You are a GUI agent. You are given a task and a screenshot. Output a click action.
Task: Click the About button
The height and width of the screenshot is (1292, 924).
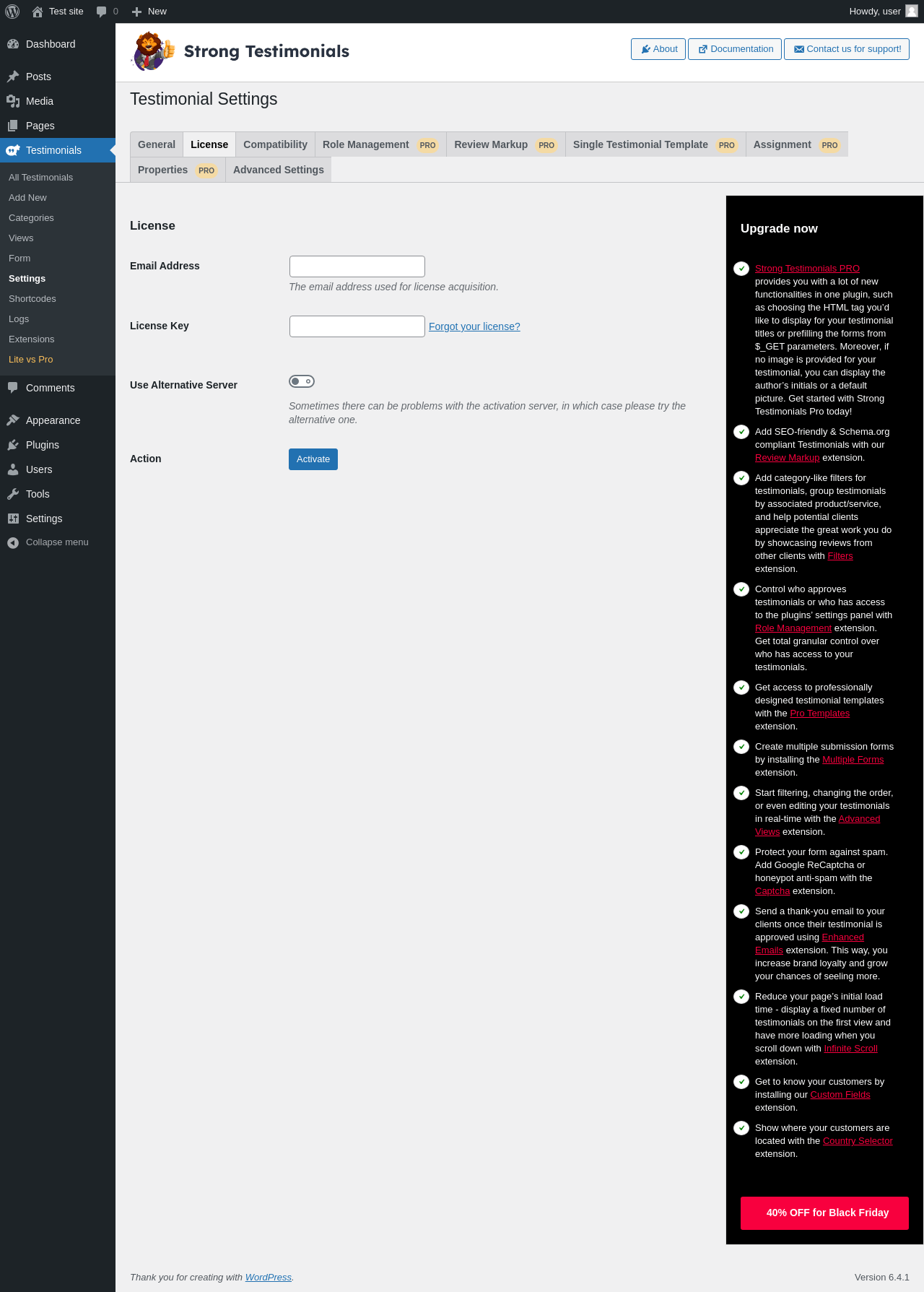click(x=658, y=49)
